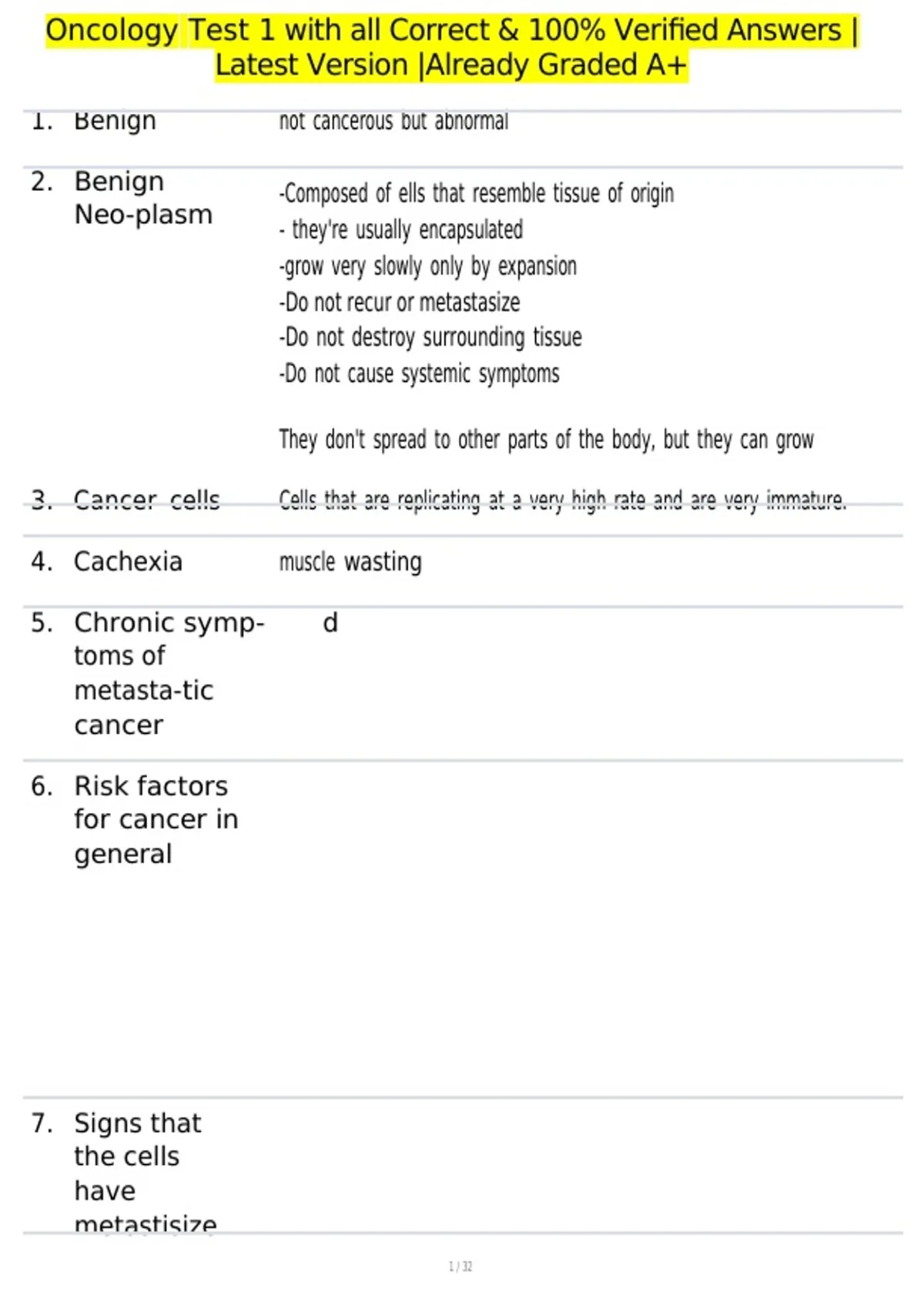Click the definition about cells replicating at high rate
This screenshot has width=924, height=1309.
coord(562,500)
